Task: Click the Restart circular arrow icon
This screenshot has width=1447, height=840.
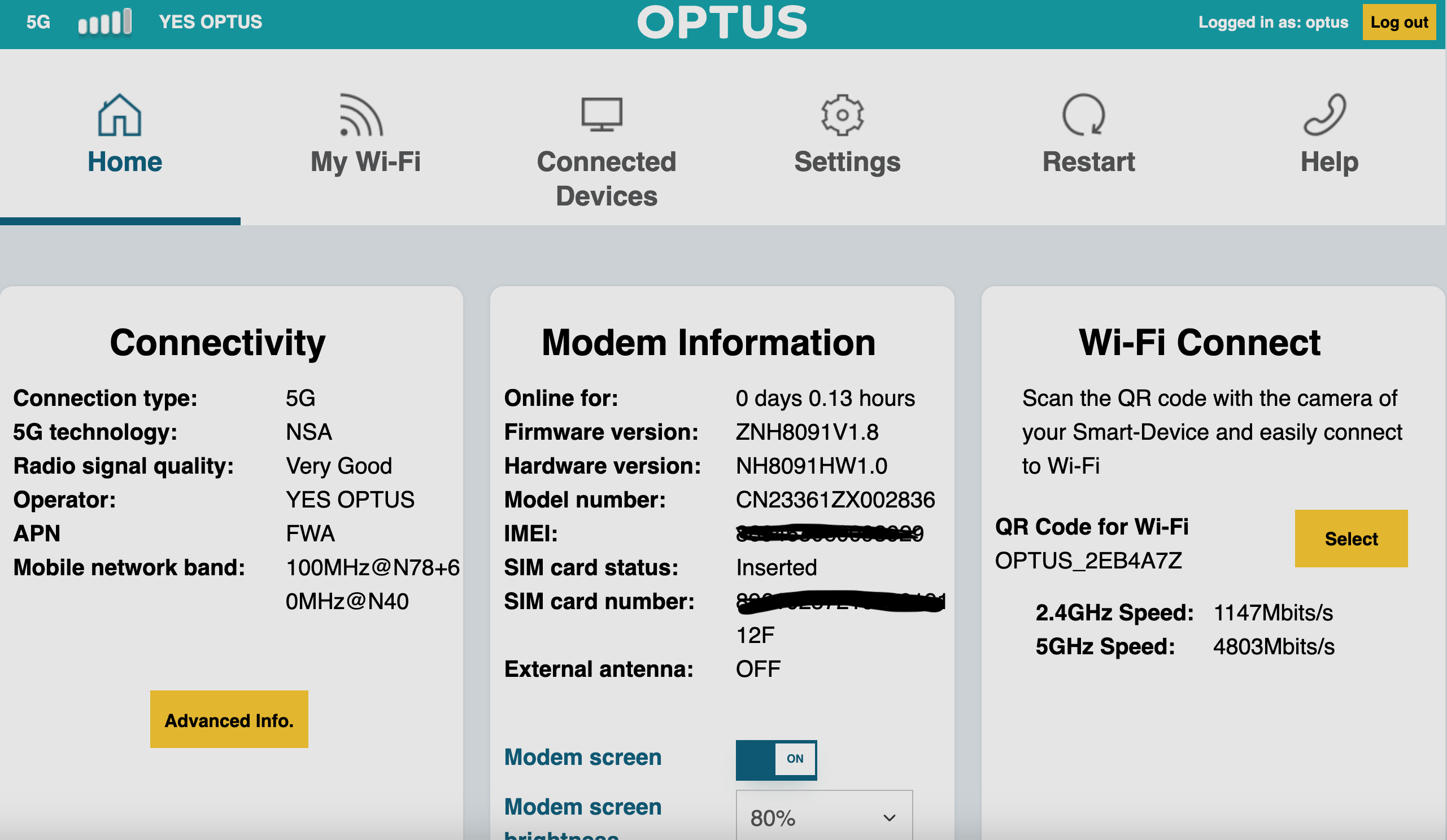Action: point(1083,115)
